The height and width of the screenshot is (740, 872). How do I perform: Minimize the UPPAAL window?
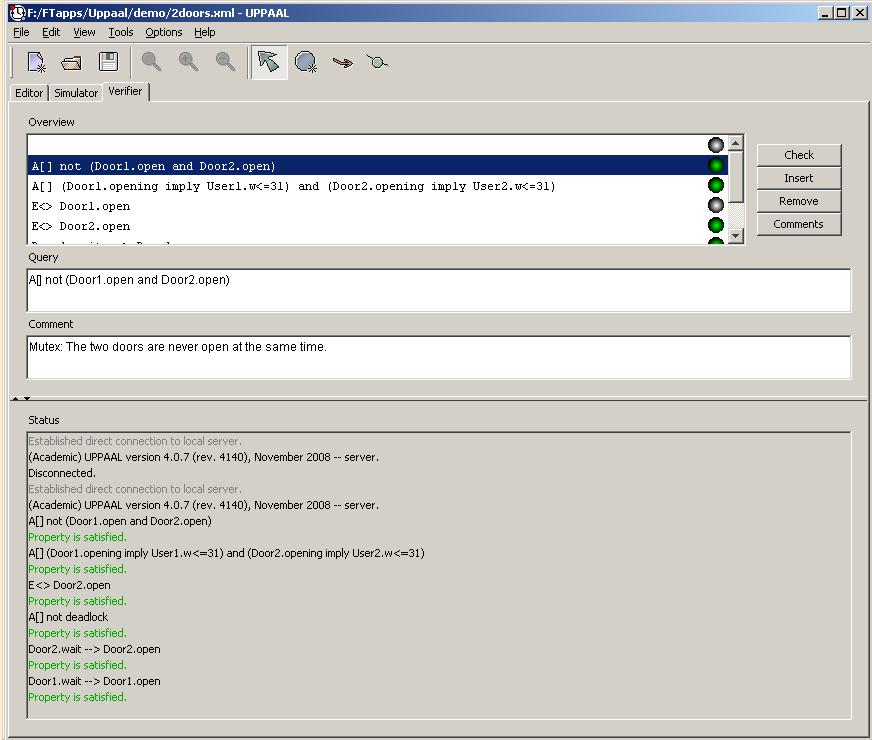click(x=825, y=12)
